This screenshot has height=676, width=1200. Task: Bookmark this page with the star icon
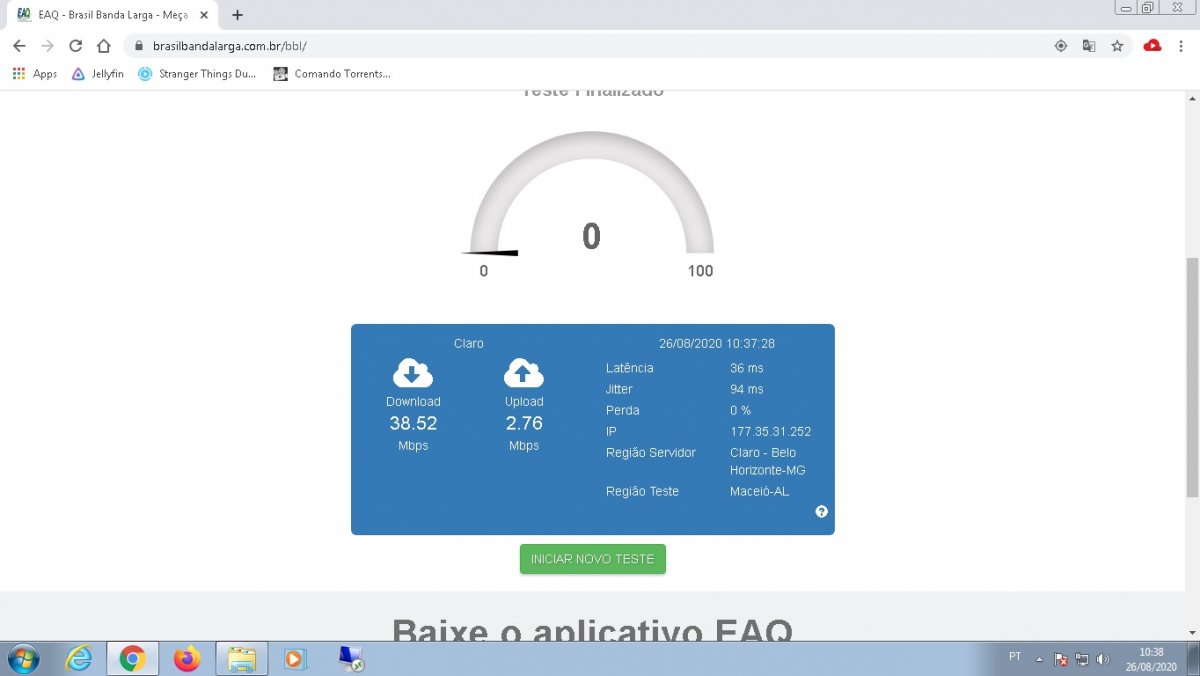1117,46
